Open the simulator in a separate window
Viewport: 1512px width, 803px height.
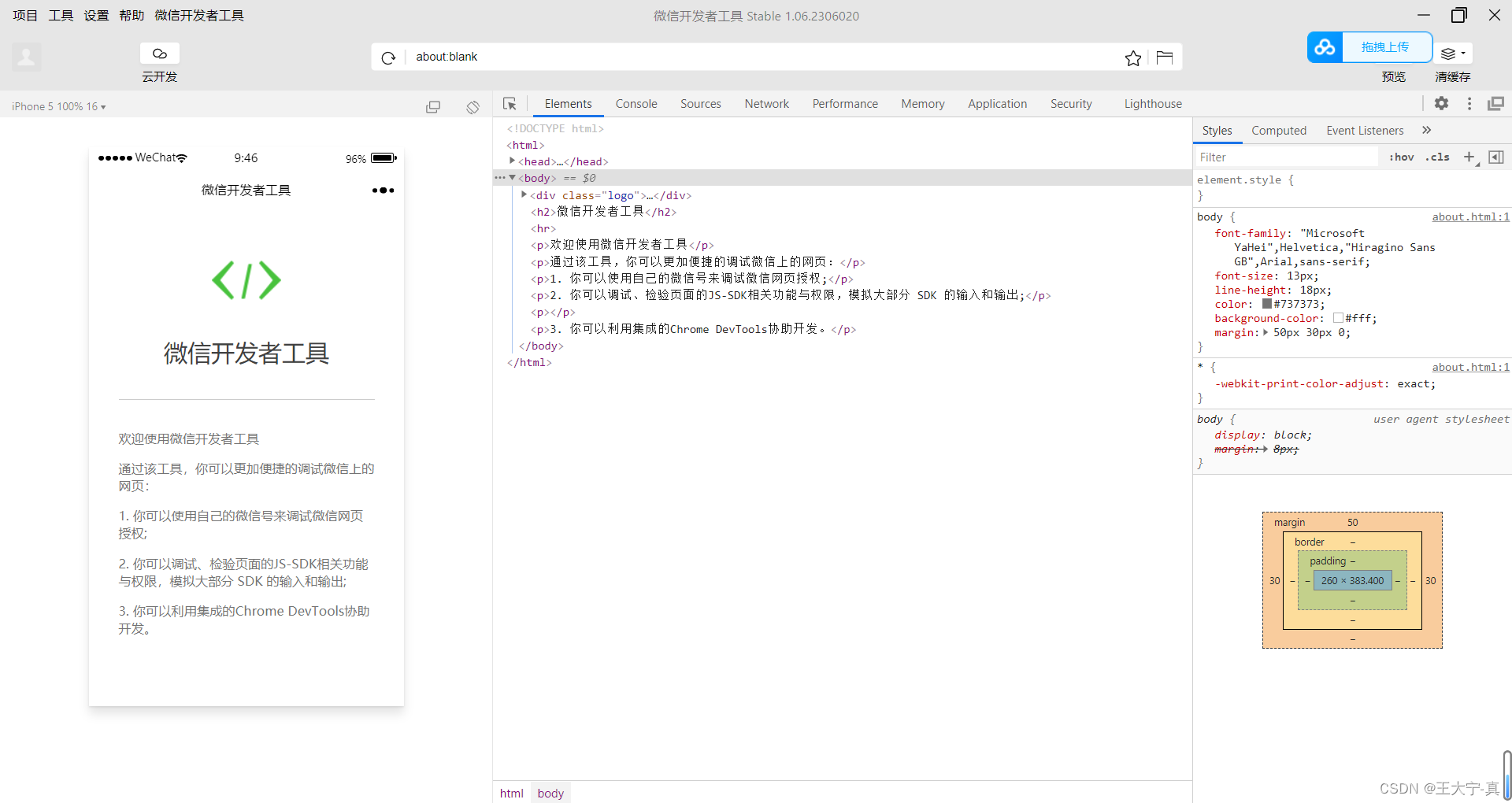(x=433, y=107)
